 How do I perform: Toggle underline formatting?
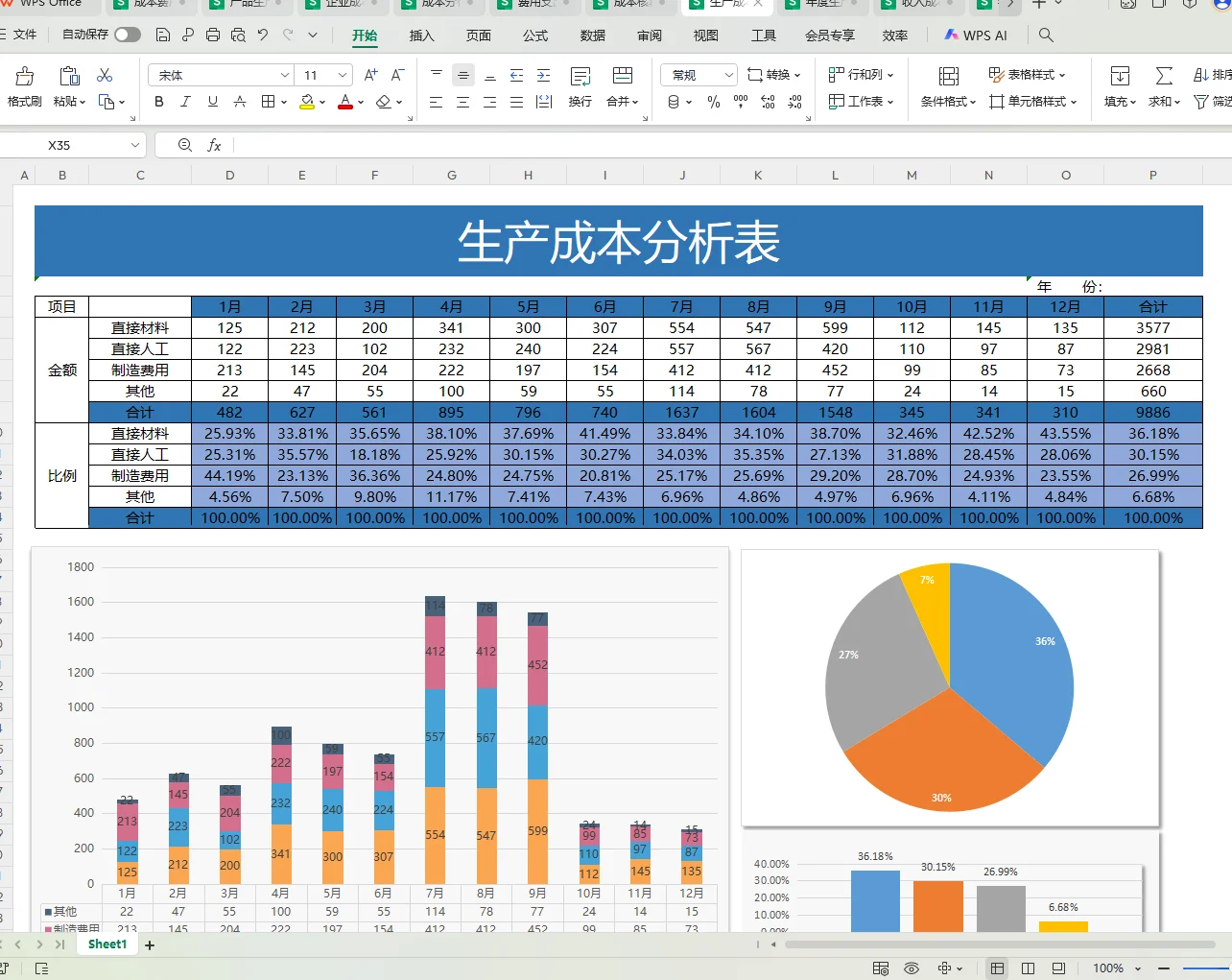(x=212, y=102)
